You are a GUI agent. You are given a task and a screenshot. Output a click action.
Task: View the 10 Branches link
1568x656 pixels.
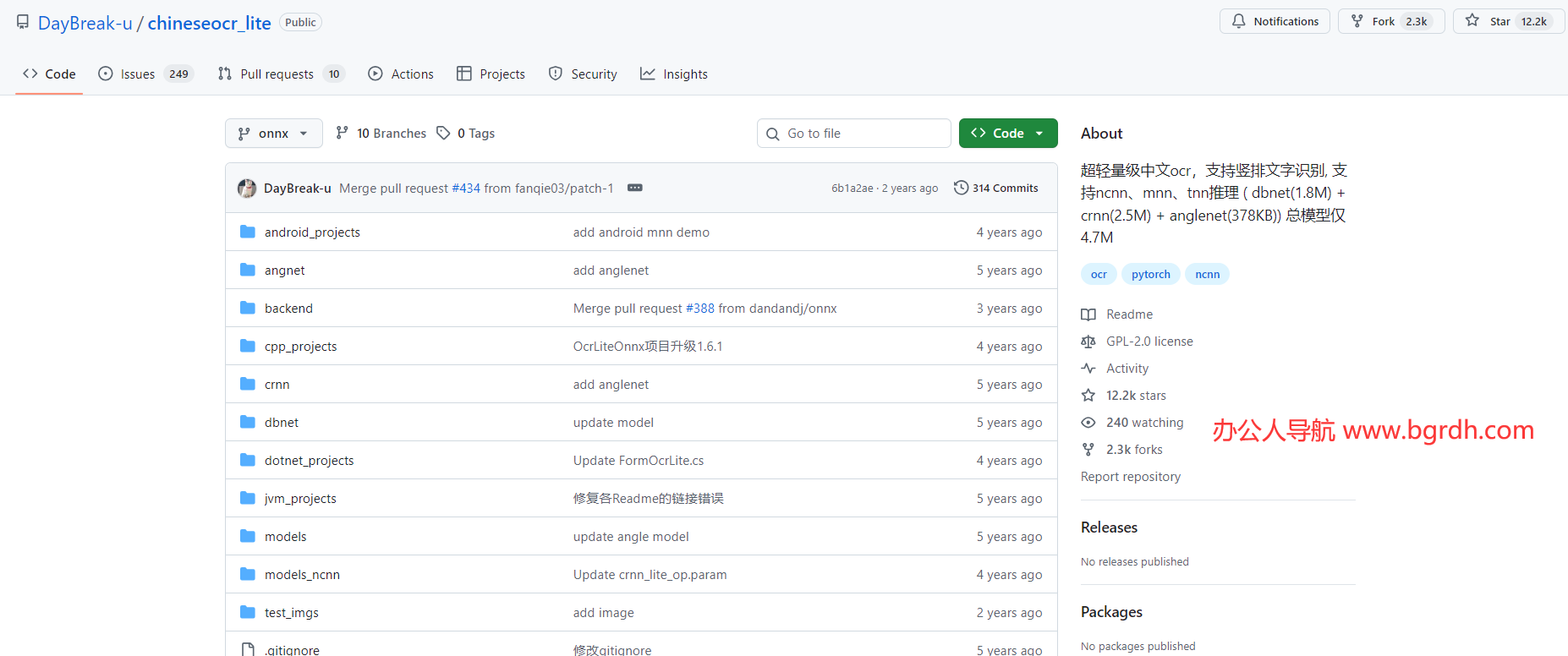click(x=381, y=134)
